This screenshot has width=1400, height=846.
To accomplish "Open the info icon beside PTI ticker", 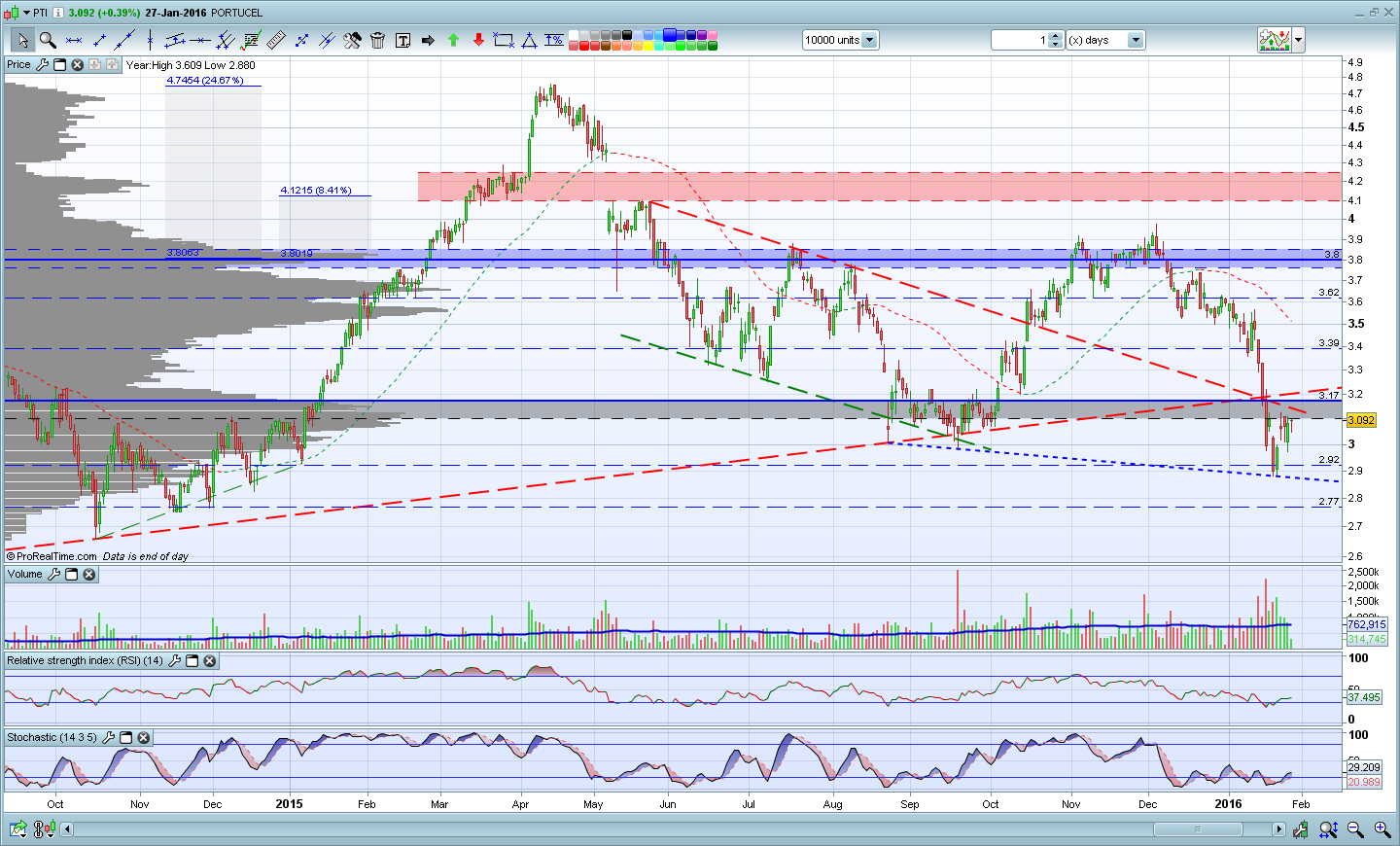I will (x=58, y=13).
